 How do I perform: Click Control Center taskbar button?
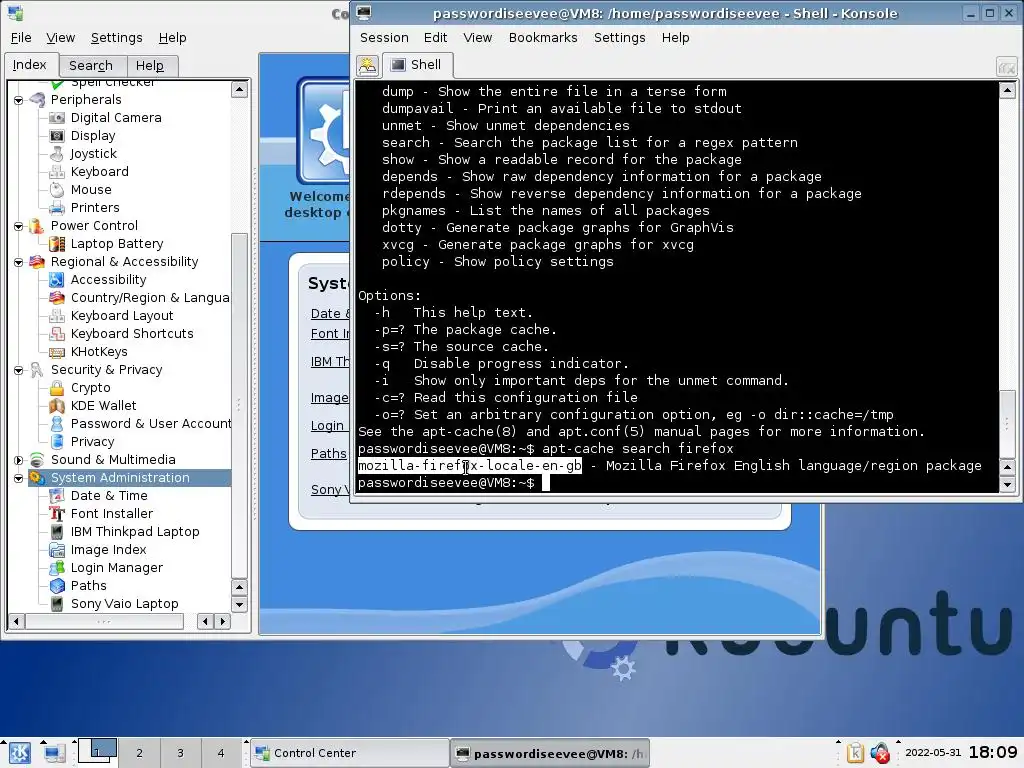pos(349,753)
